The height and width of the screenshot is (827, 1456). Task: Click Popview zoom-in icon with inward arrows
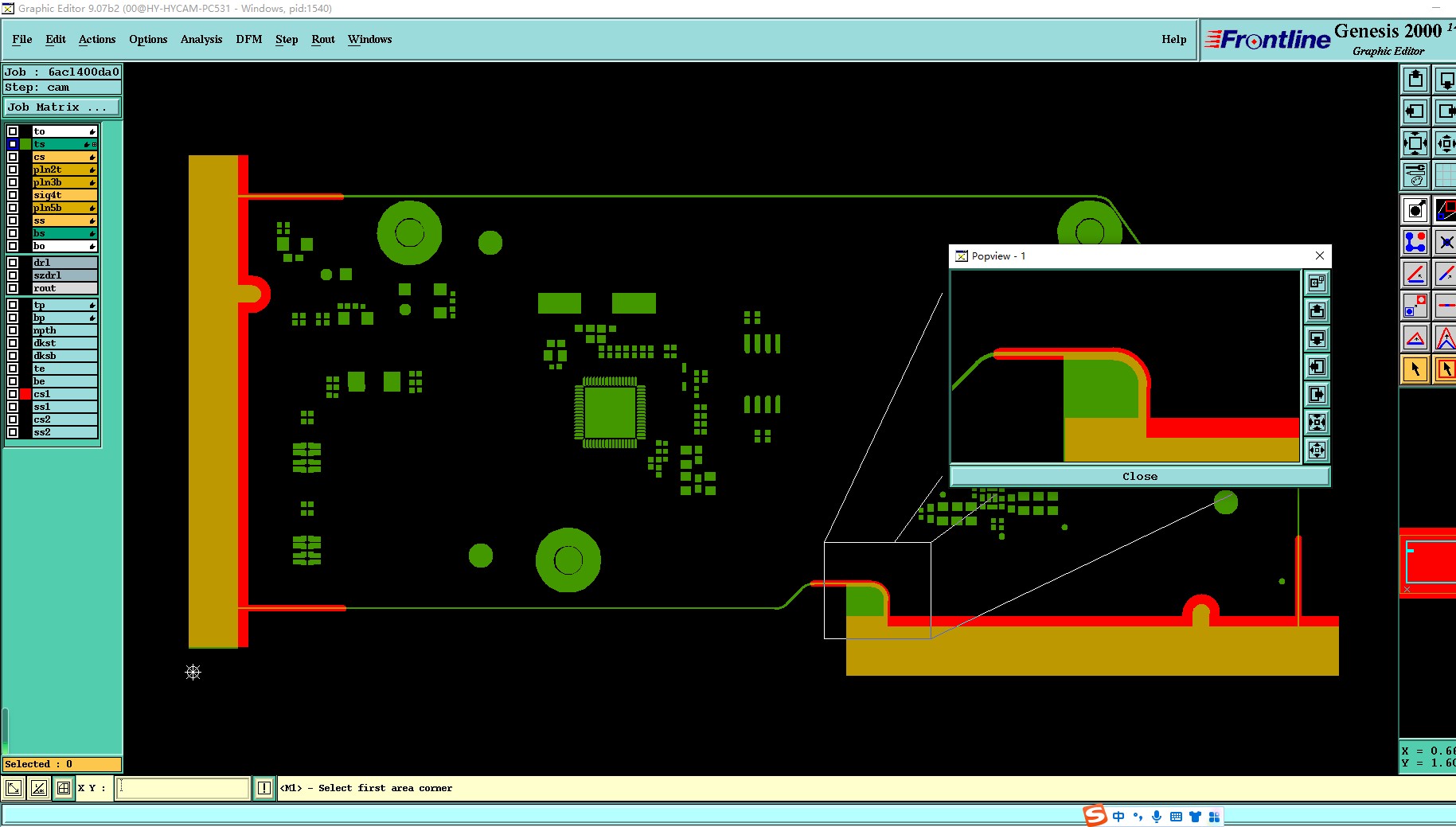tap(1317, 422)
